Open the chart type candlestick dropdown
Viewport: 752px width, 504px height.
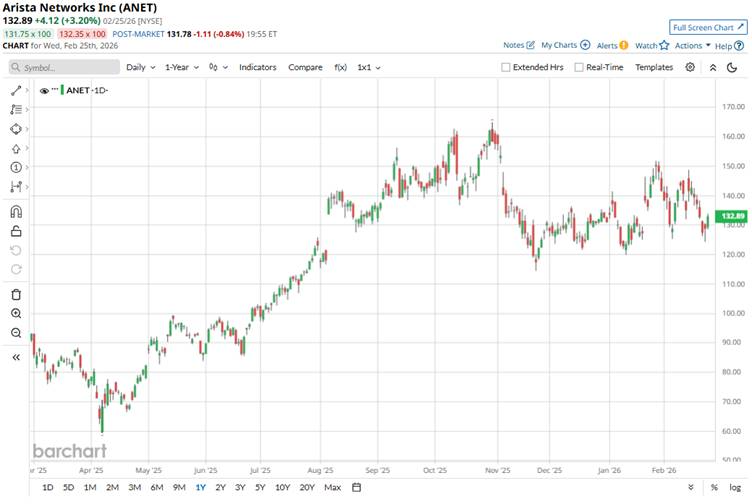point(218,68)
